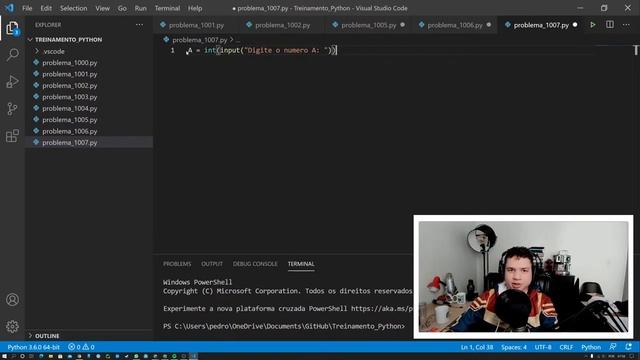Open errors and warnings status indicator

81,347
